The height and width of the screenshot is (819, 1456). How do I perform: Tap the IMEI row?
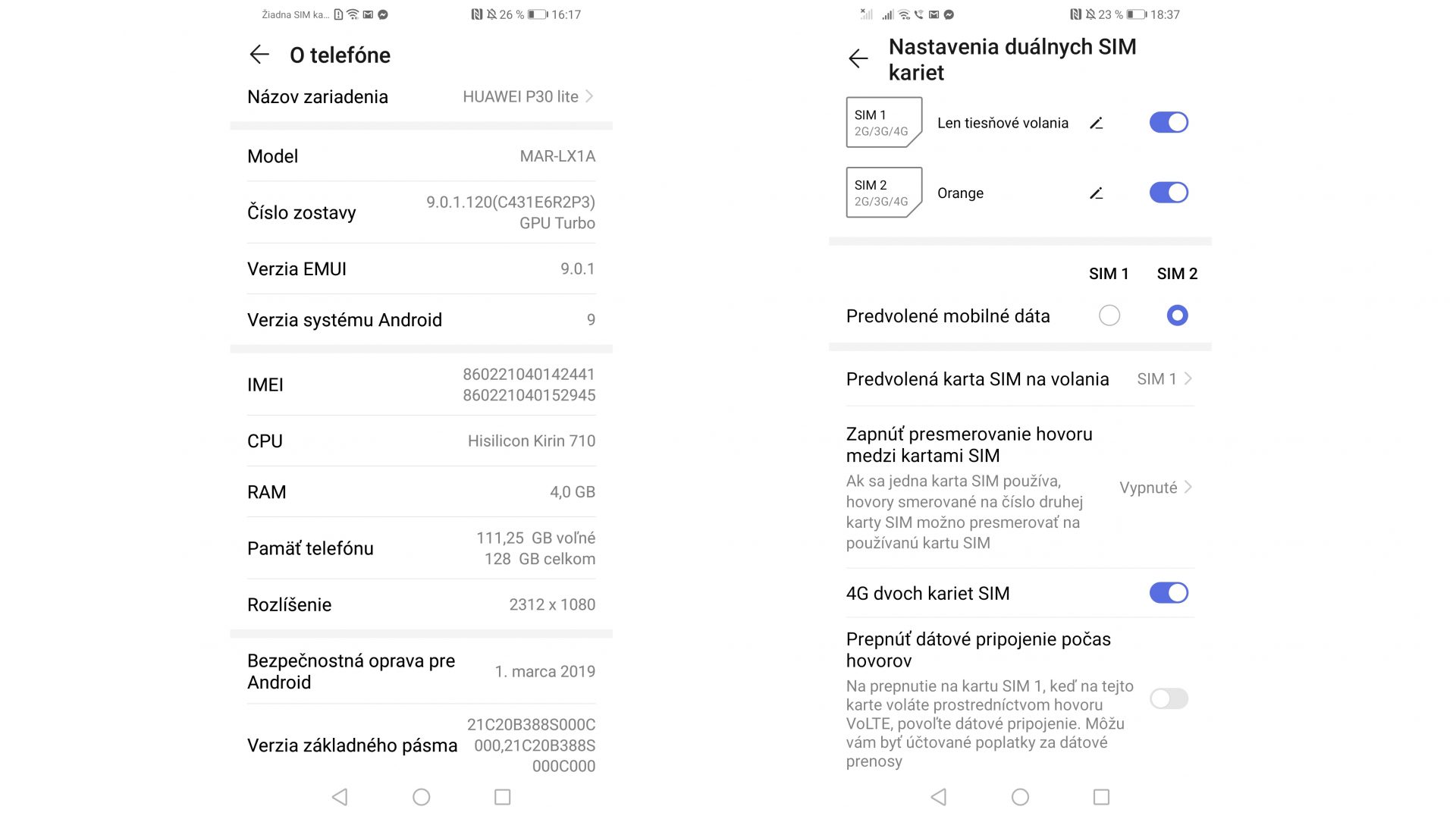(421, 384)
